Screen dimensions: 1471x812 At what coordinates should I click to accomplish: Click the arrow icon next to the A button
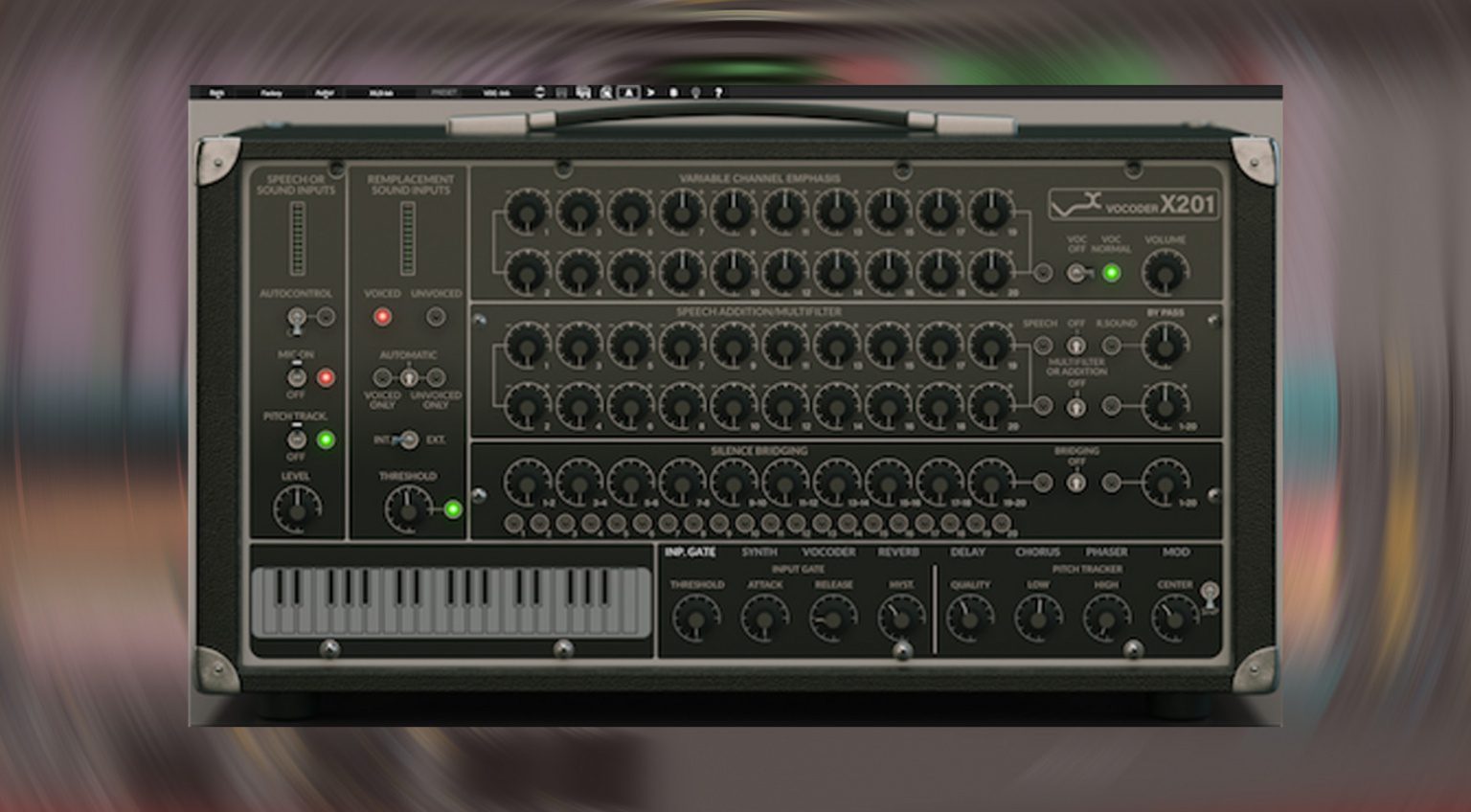point(650,93)
